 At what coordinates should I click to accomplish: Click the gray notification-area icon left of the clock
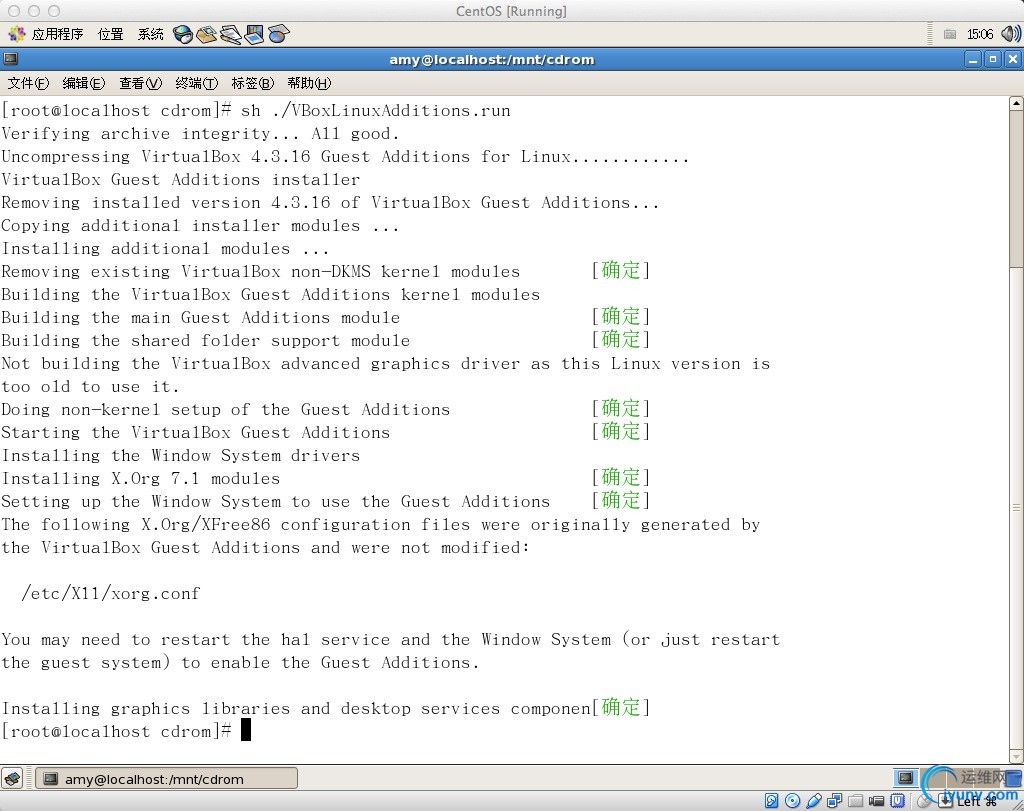950,34
